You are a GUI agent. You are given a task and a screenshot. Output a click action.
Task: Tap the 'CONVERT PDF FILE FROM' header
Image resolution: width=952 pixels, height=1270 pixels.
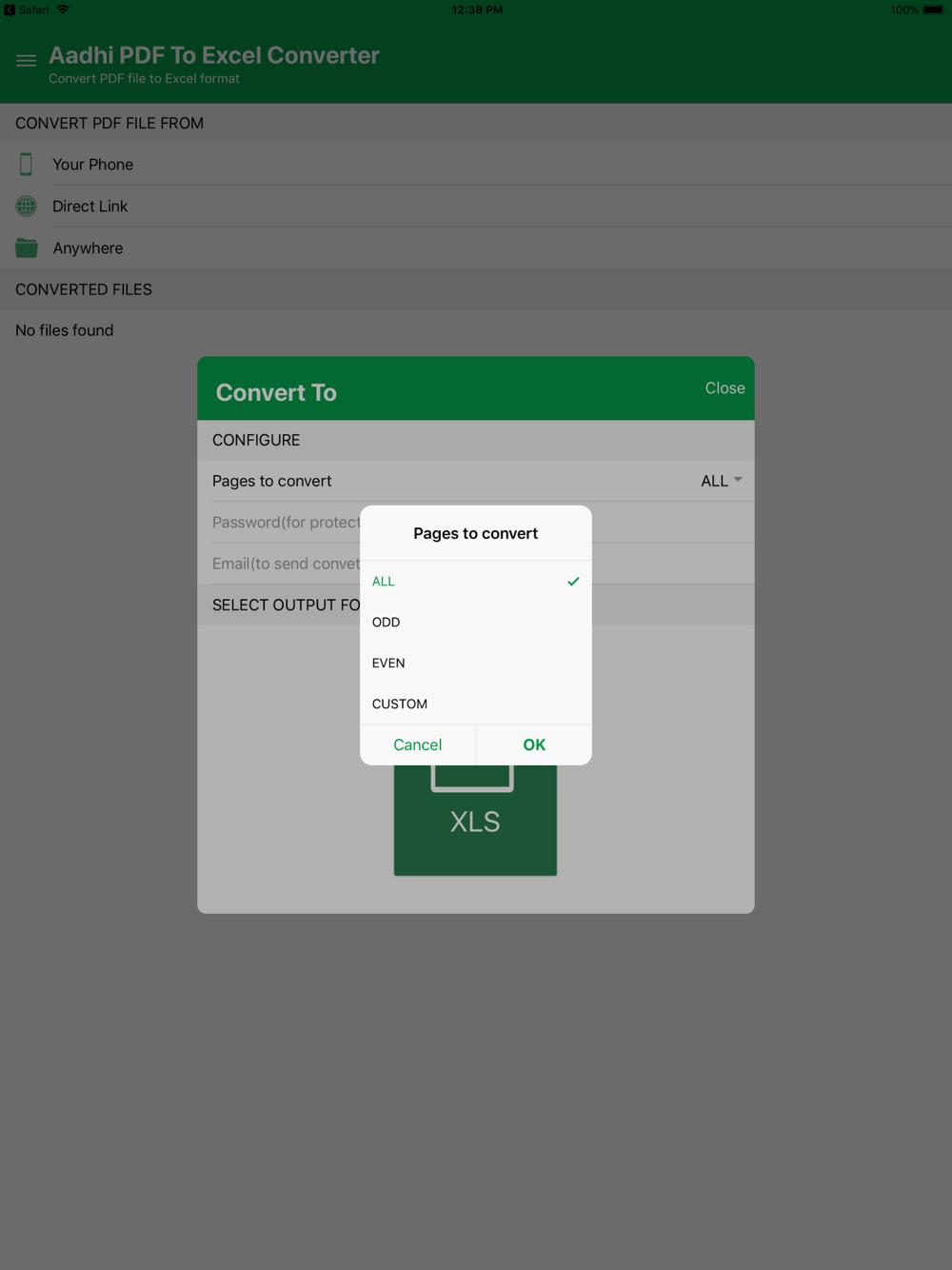coord(109,123)
